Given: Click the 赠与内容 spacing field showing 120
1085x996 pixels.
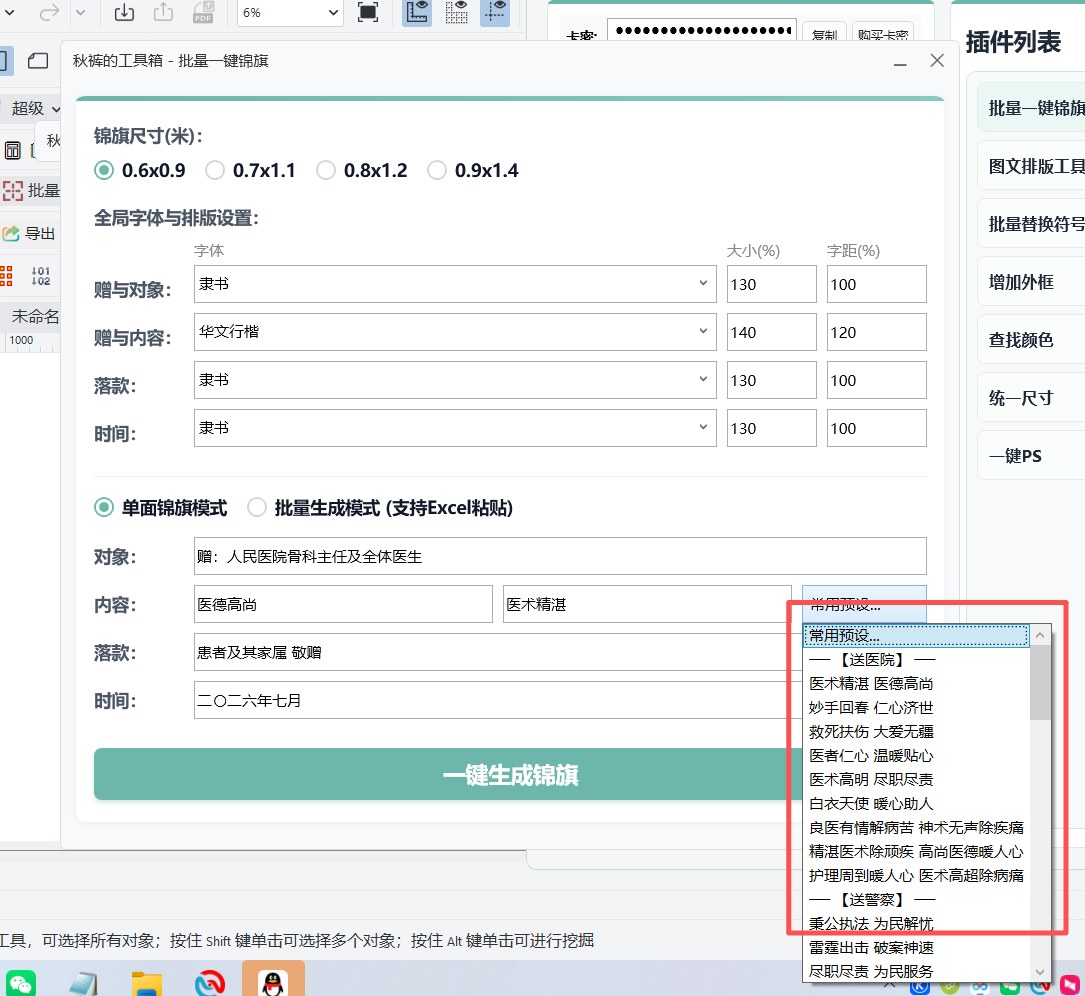Looking at the screenshot, I should (877, 332).
